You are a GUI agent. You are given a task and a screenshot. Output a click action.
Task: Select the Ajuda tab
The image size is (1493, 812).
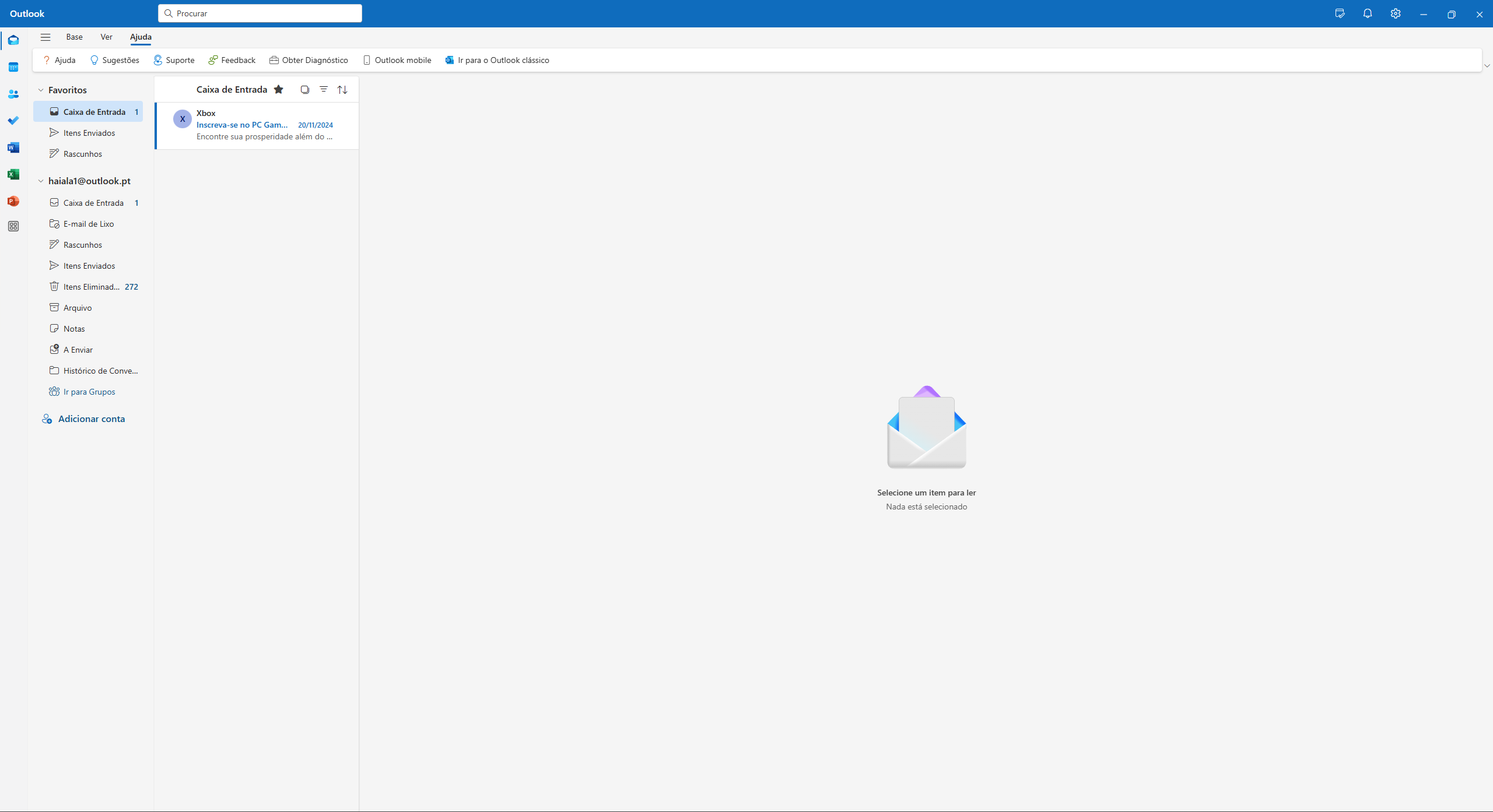point(141,37)
